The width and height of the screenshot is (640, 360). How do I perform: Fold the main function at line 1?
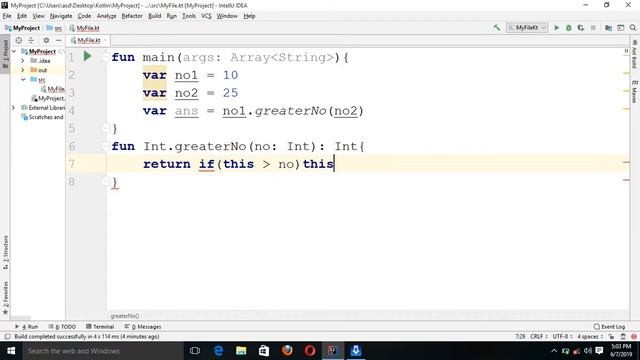point(105,58)
